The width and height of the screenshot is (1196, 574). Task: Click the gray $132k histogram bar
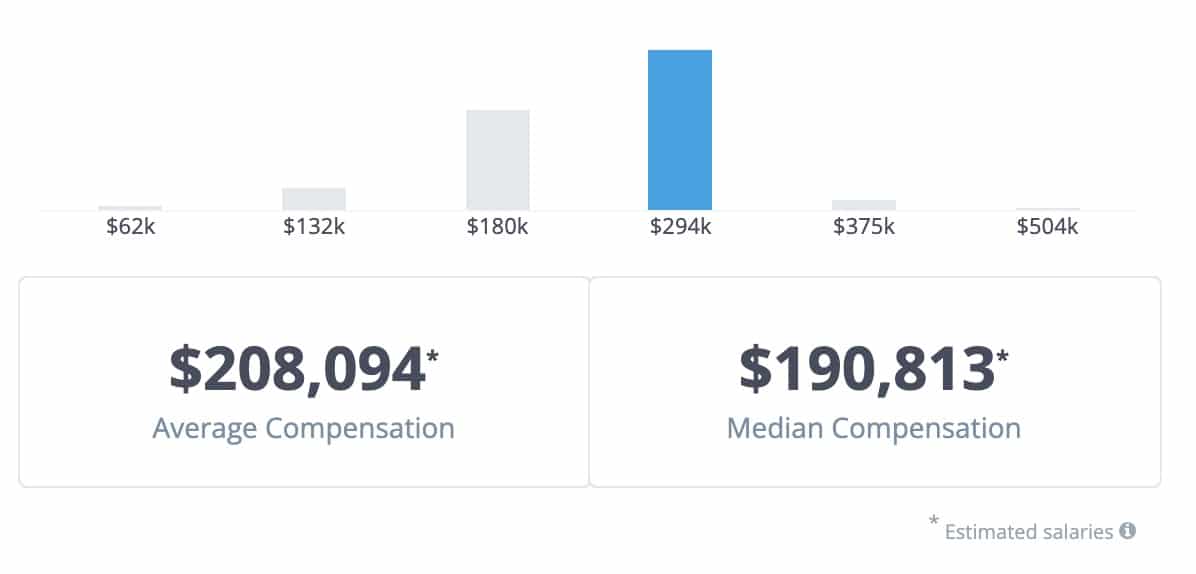(x=314, y=199)
